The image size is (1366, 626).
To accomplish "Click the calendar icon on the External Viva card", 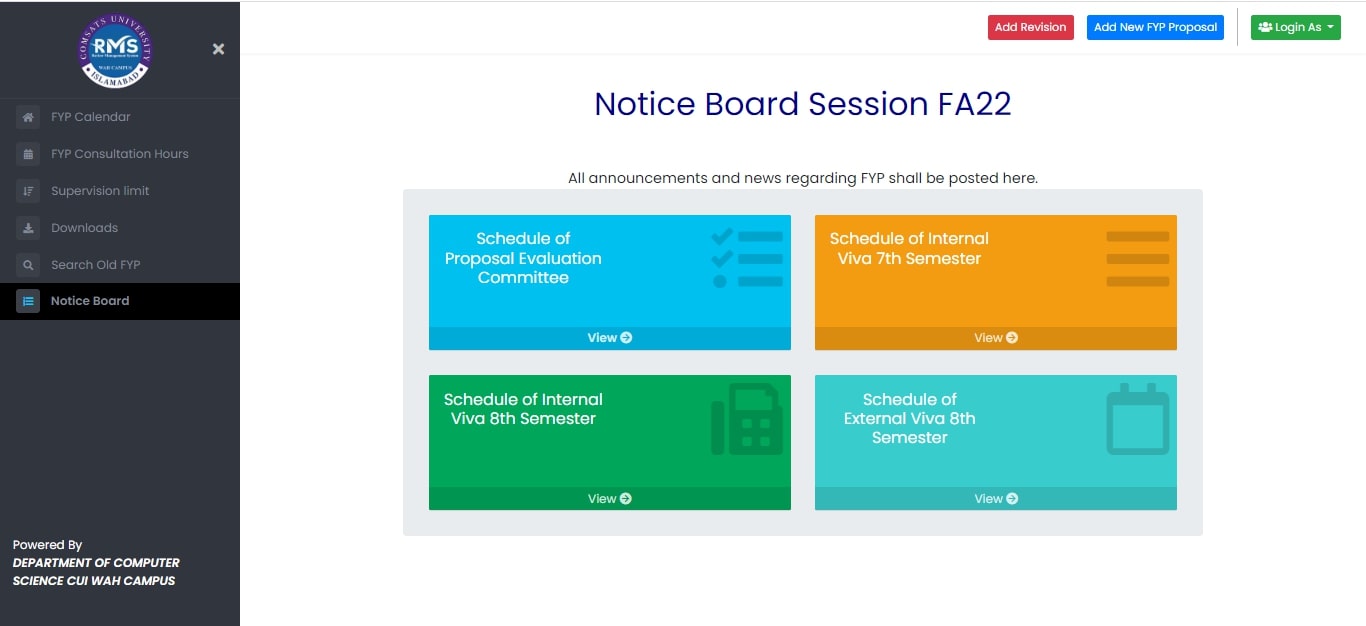I will click(x=1138, y=419).
